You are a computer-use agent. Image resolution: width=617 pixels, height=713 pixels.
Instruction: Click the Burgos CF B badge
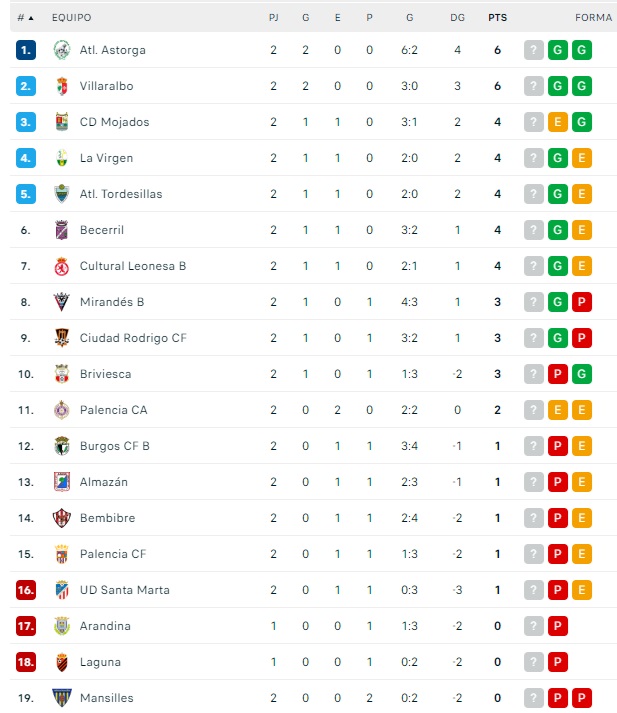[x=61, y=446]
